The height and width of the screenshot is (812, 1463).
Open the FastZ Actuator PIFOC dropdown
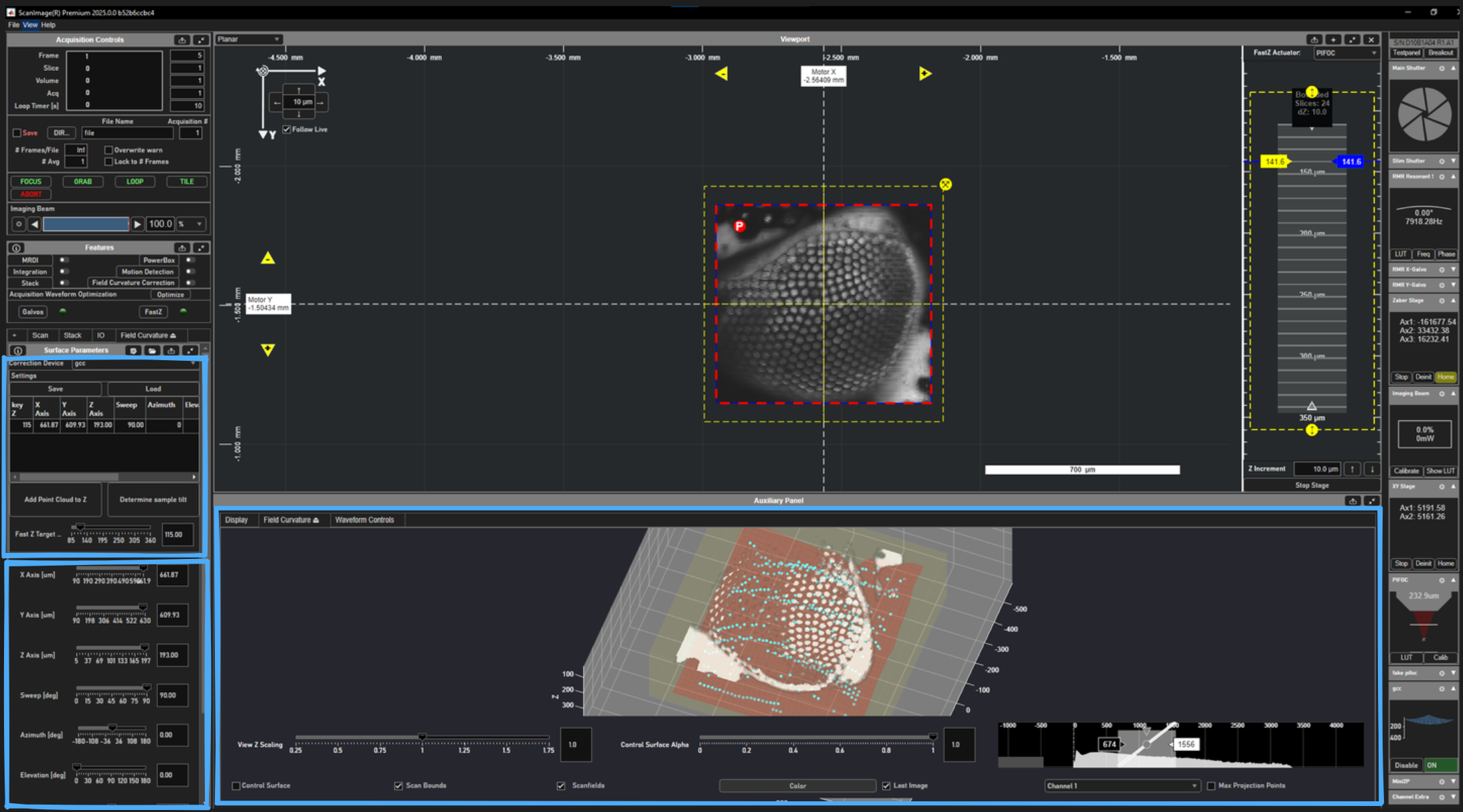(x=1344, y=53)
